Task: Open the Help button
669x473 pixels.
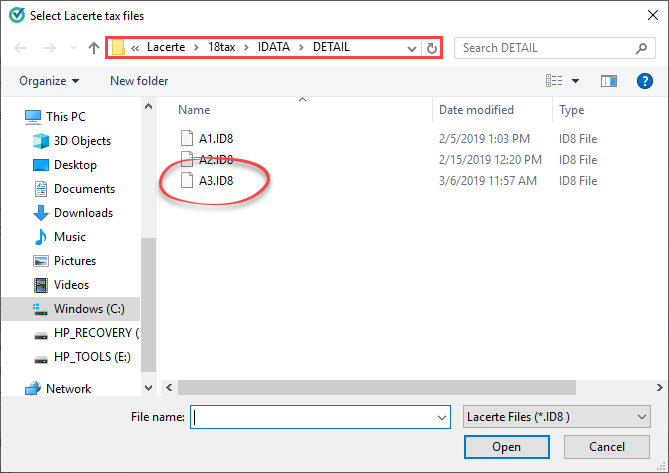Action: click(x=645, y=81)
